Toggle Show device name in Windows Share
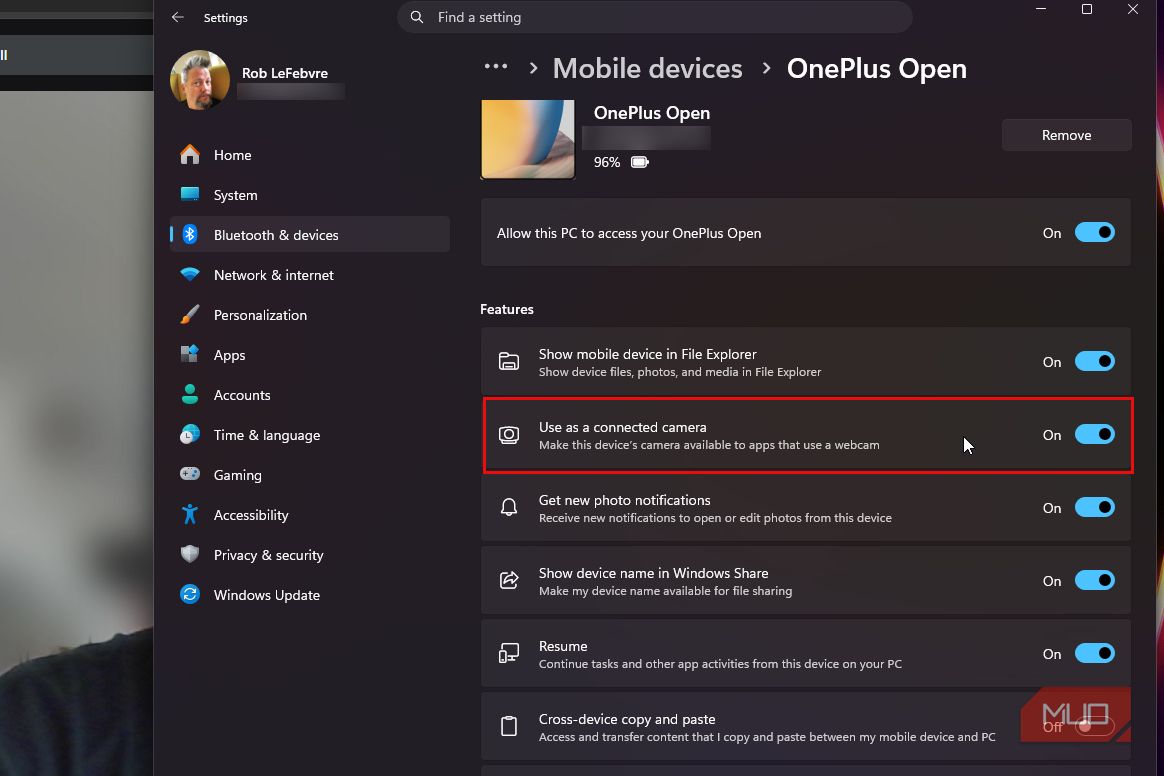Viewport: 1164px width, 776px height. (1095, 580)
